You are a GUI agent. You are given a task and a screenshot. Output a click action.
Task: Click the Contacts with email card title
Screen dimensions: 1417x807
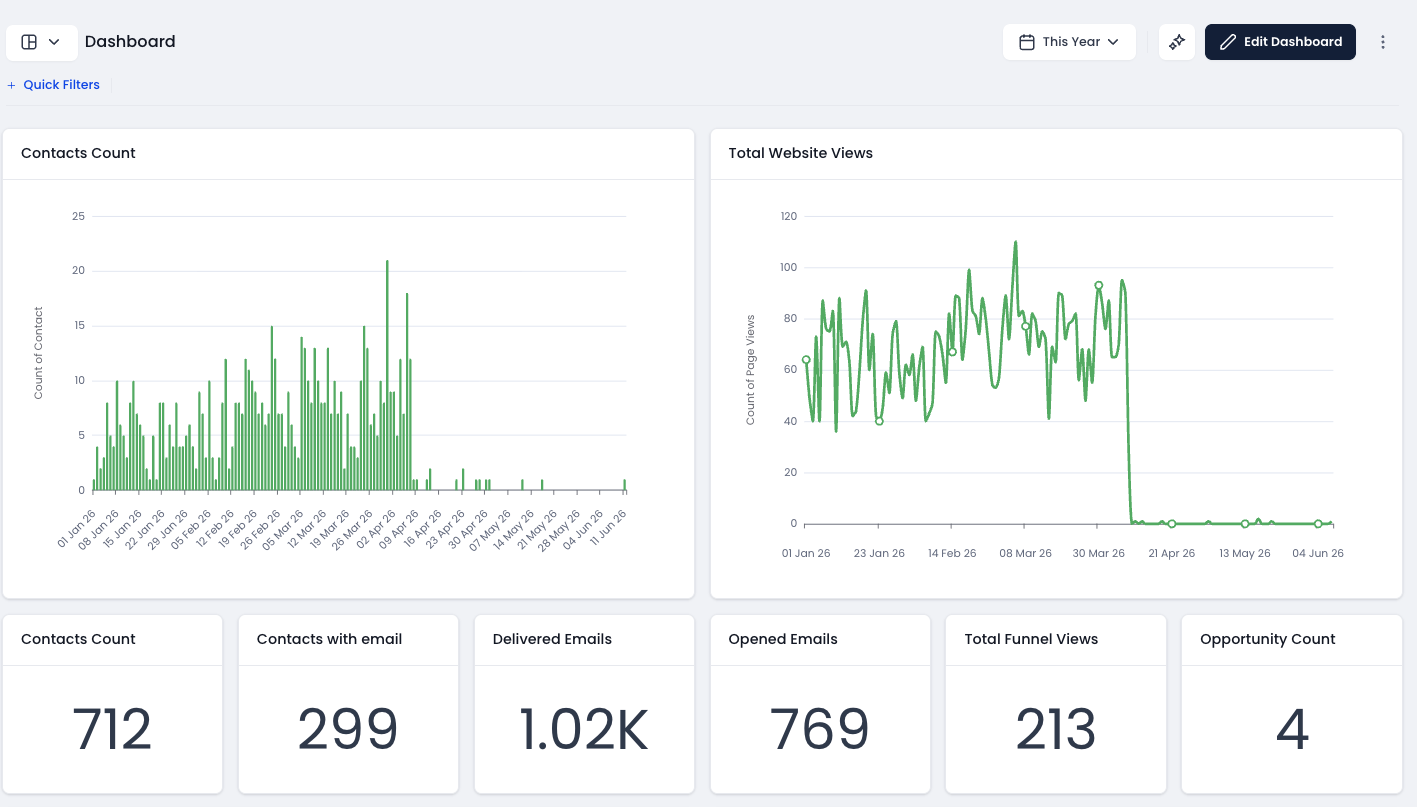point(329,639)
